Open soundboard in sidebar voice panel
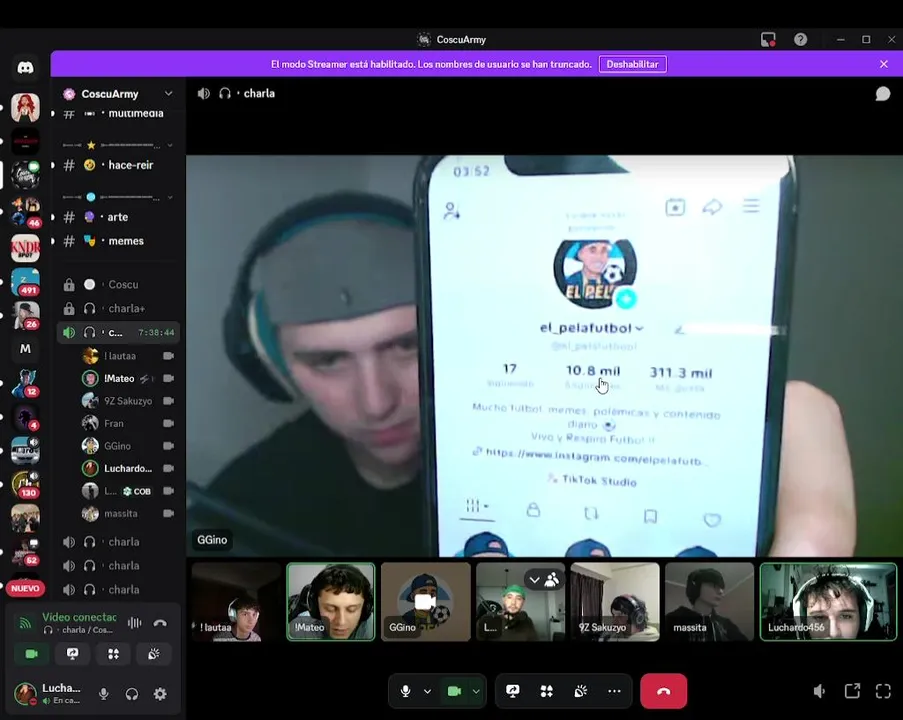903x720 pixels. click(154, 654)
